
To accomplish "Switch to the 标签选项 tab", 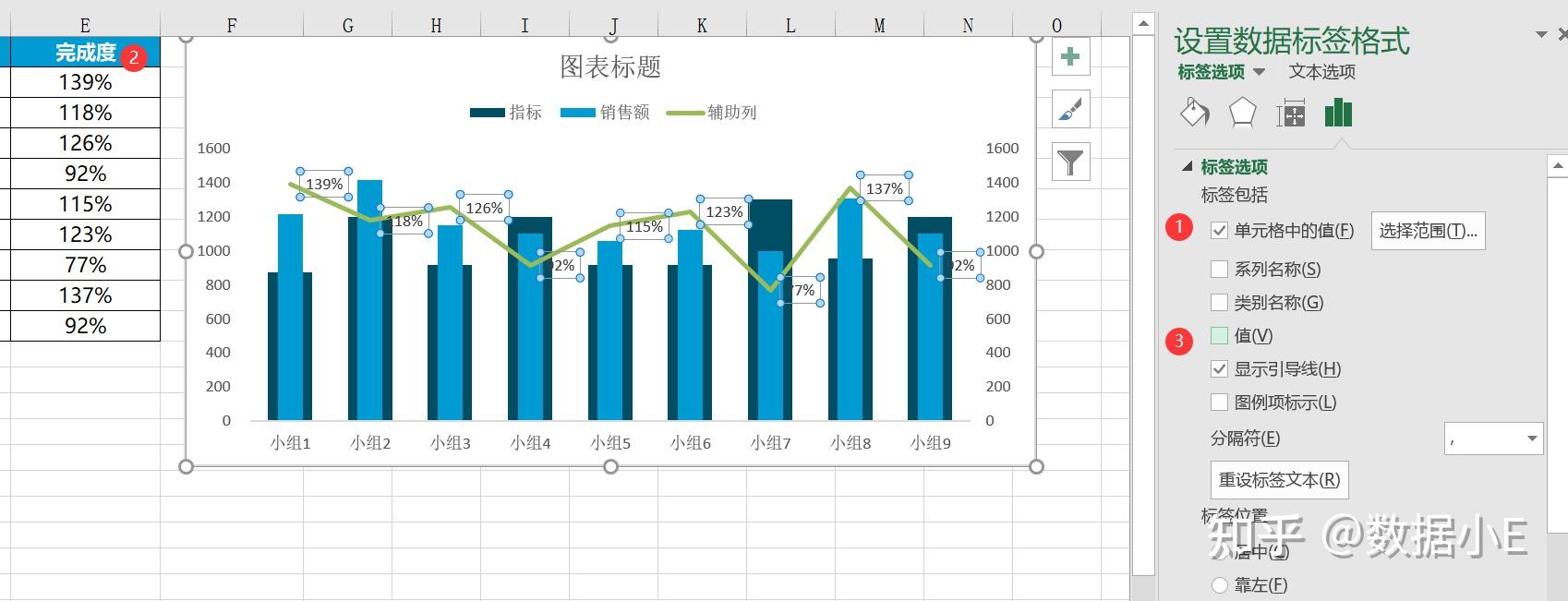I will pyautogui.click(x=1211, y=72).
